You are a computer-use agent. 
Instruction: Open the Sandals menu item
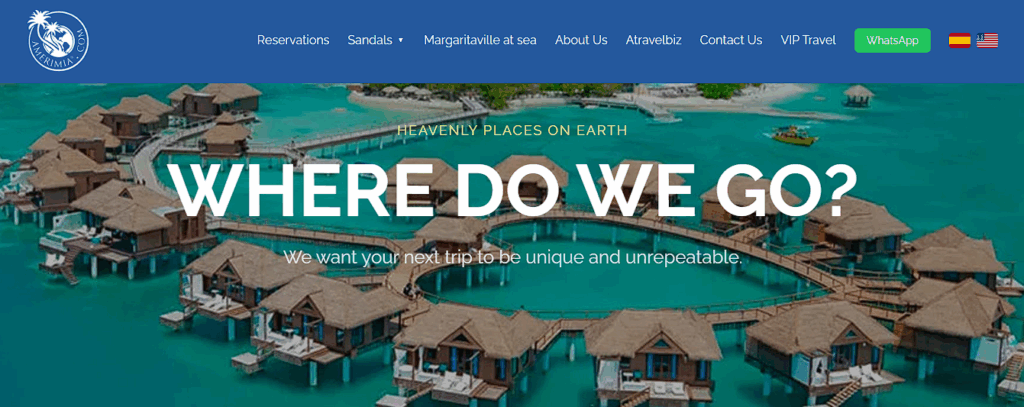pos(370,40)
